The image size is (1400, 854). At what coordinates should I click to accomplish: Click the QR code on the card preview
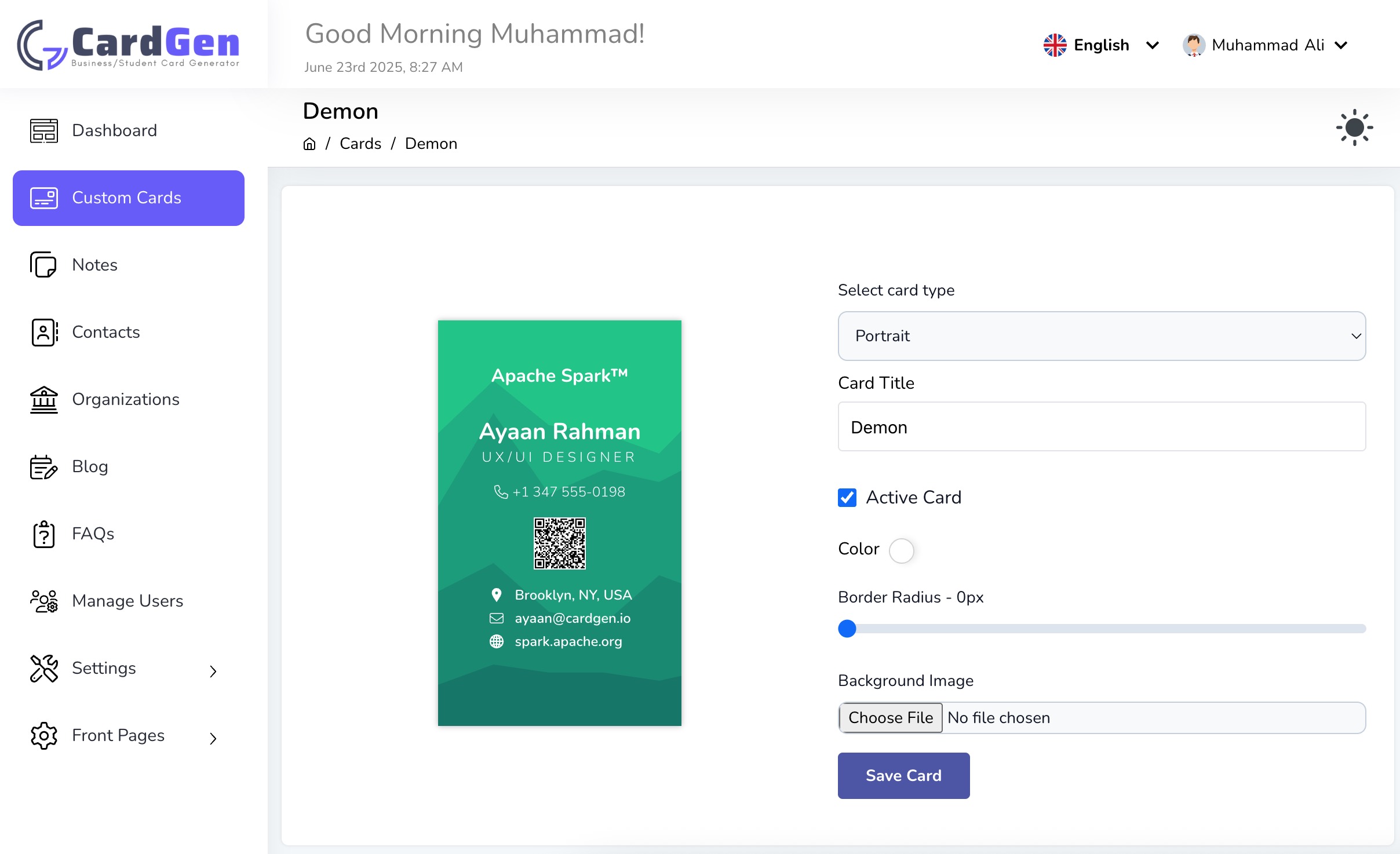[x=559, y=543]
